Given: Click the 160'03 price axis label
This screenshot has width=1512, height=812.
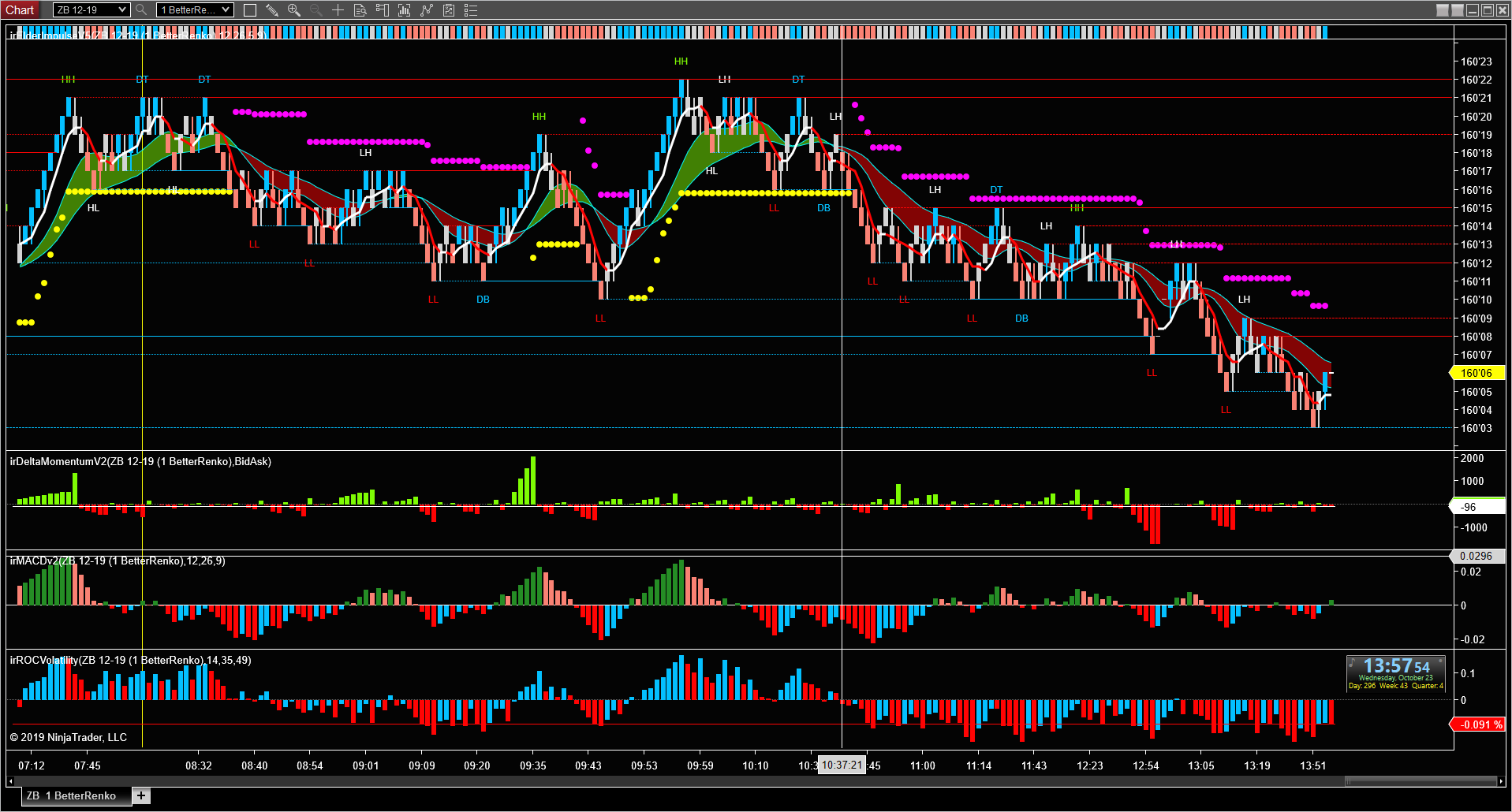Looking at the screenshot, I should tap(1476, 428).
